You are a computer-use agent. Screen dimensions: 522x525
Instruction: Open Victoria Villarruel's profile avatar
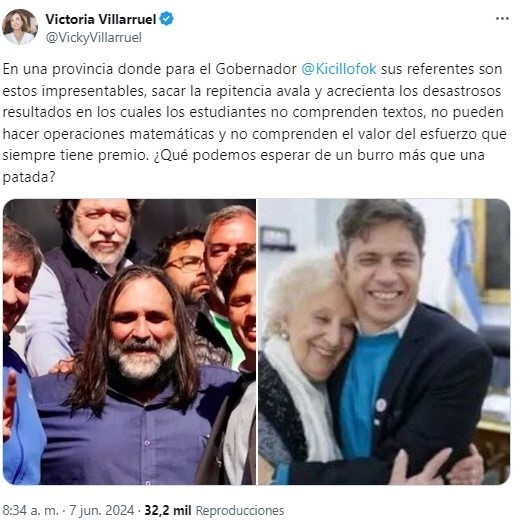click(20, 27)
